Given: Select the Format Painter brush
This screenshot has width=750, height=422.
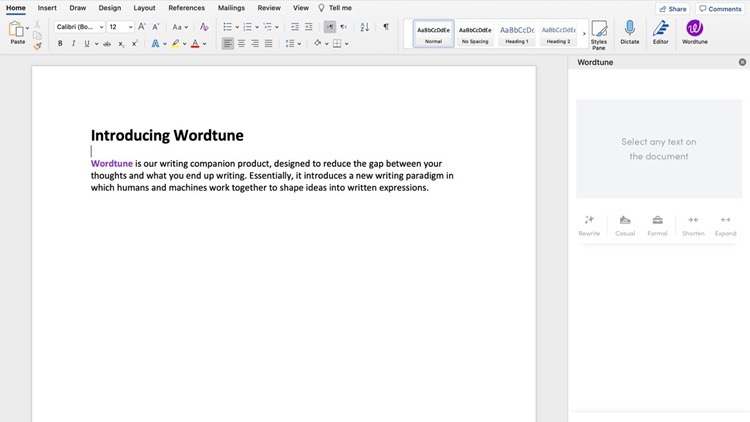Looking at the screenshot, I should pyautogui.click(x=37, y=46).
